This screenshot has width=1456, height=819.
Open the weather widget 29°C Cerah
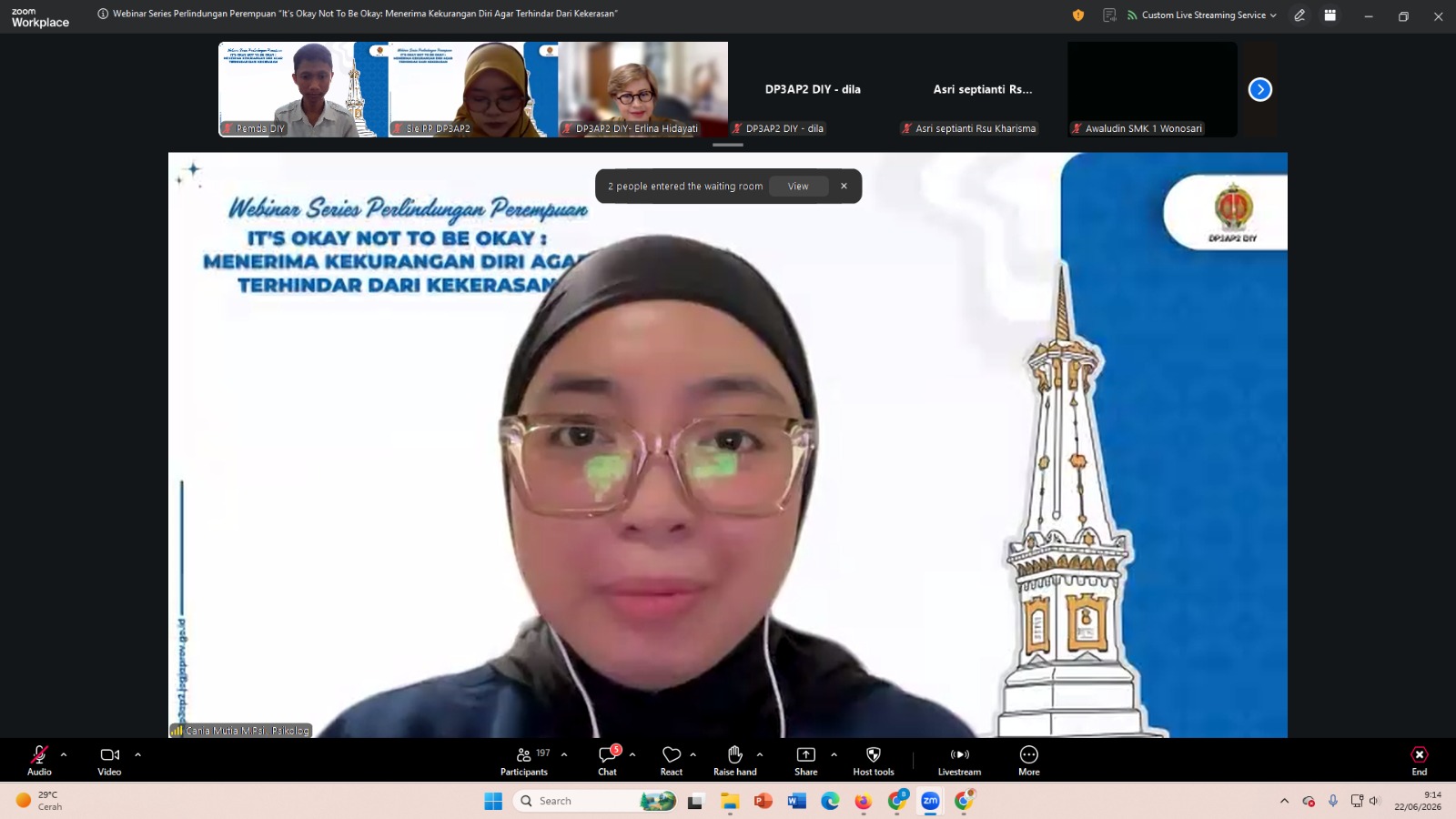point(40,801)
